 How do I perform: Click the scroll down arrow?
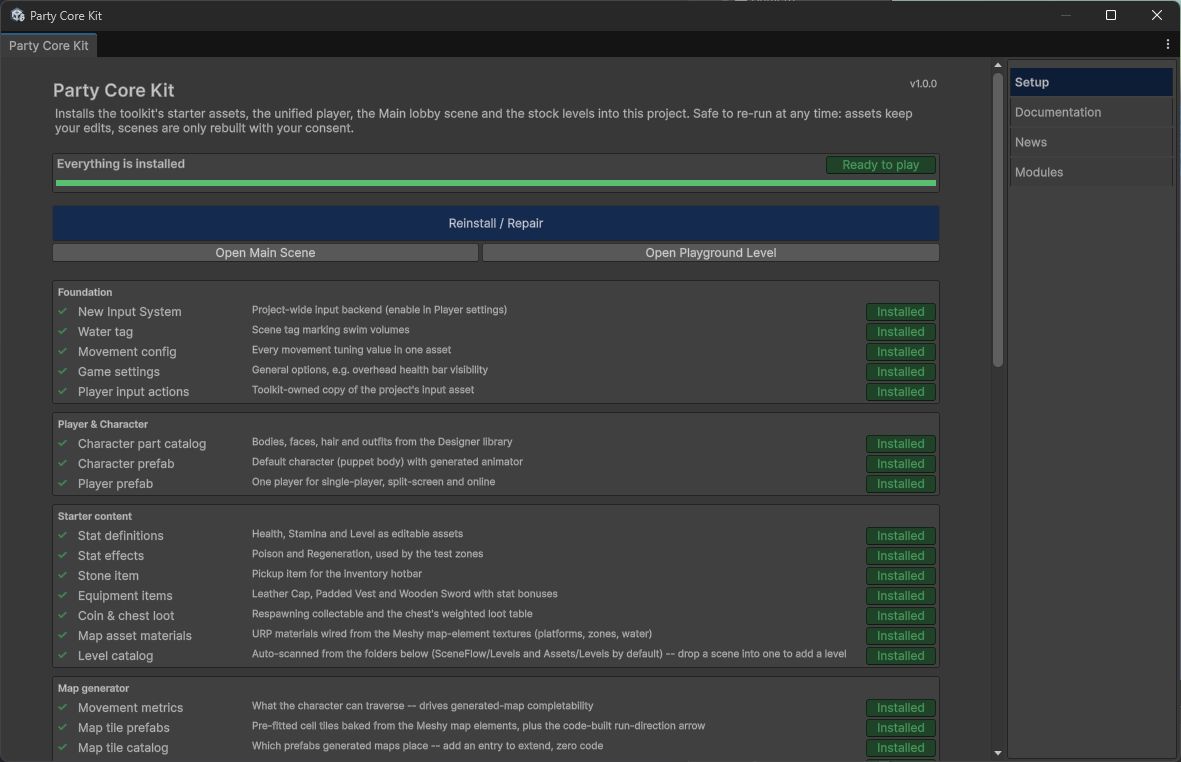pyautogui.click(x=997, y=752)
